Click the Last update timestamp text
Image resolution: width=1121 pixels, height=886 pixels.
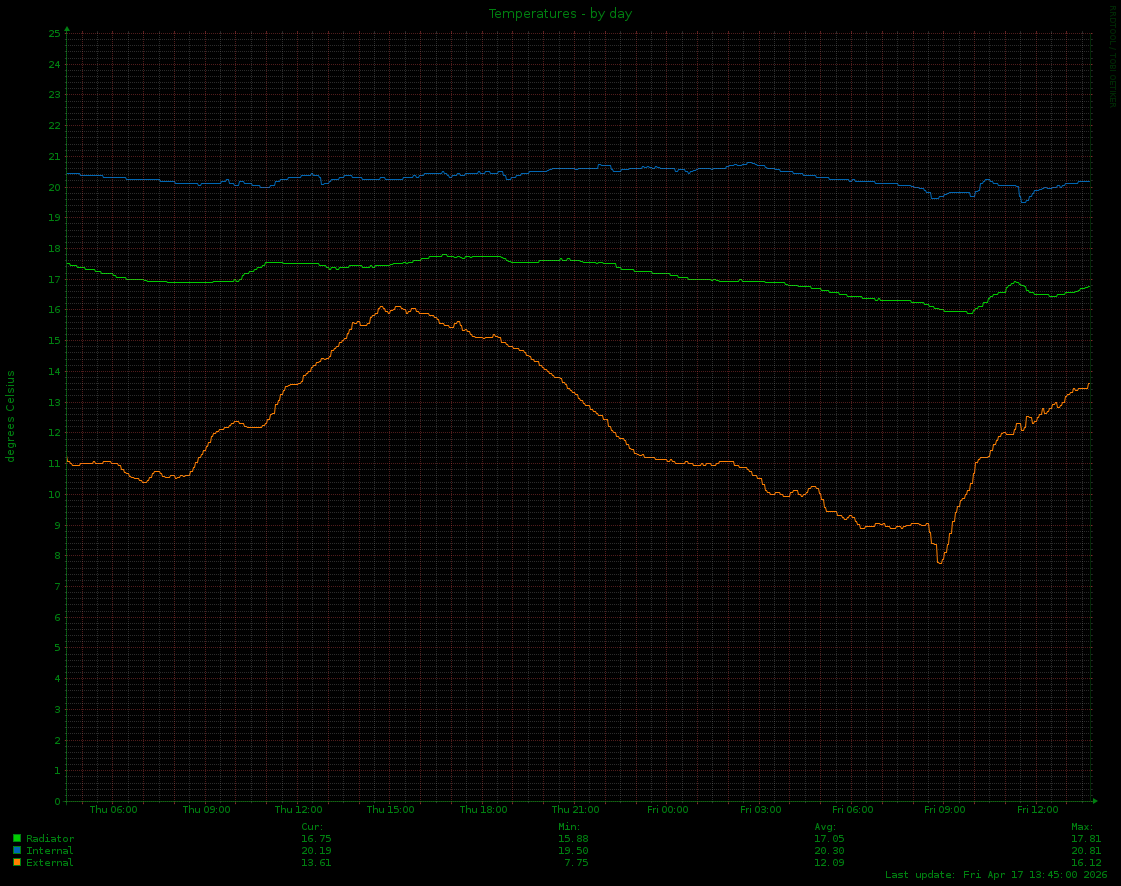pyautogui.click(x=996, y=875)
